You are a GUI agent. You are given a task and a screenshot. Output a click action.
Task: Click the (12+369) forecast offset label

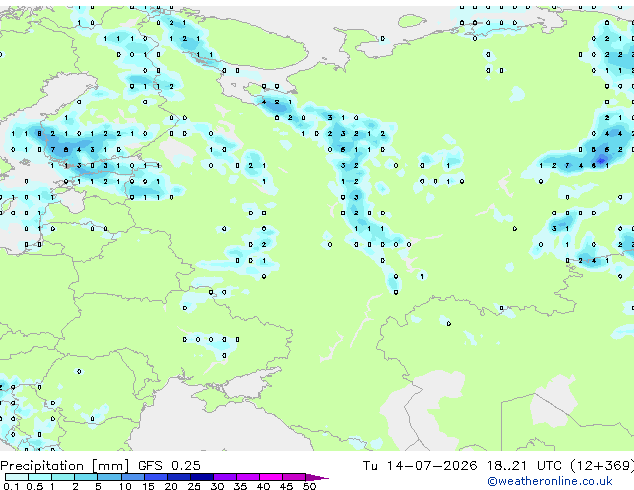pos(602,466)
